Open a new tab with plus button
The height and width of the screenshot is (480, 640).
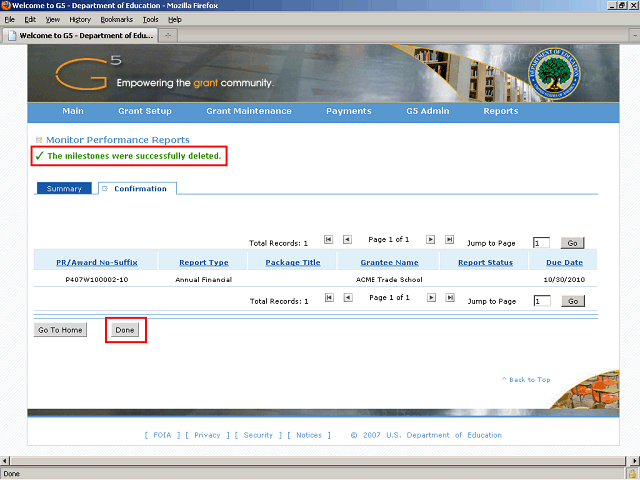click(x=168, y=36)
